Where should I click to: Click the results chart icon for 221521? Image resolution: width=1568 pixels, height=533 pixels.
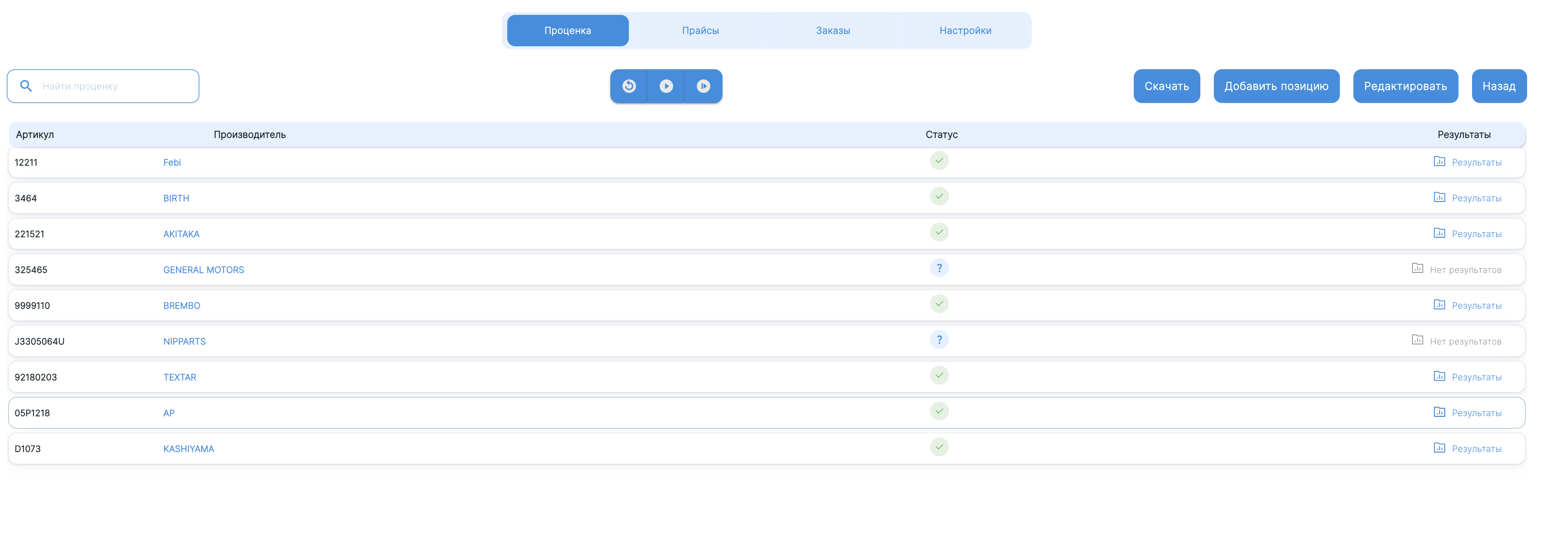click(1439, 233)
